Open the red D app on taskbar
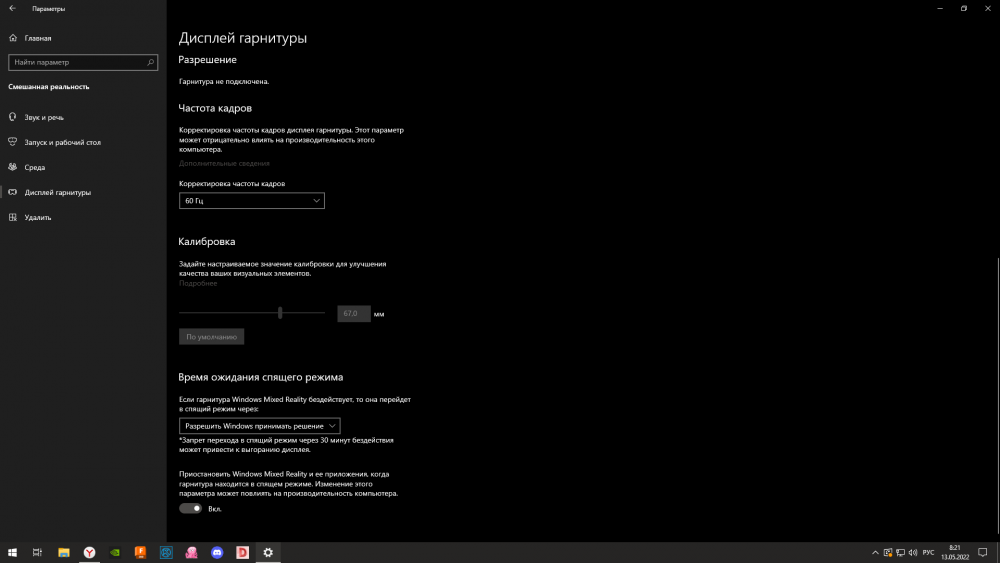 tap(242, 553)
